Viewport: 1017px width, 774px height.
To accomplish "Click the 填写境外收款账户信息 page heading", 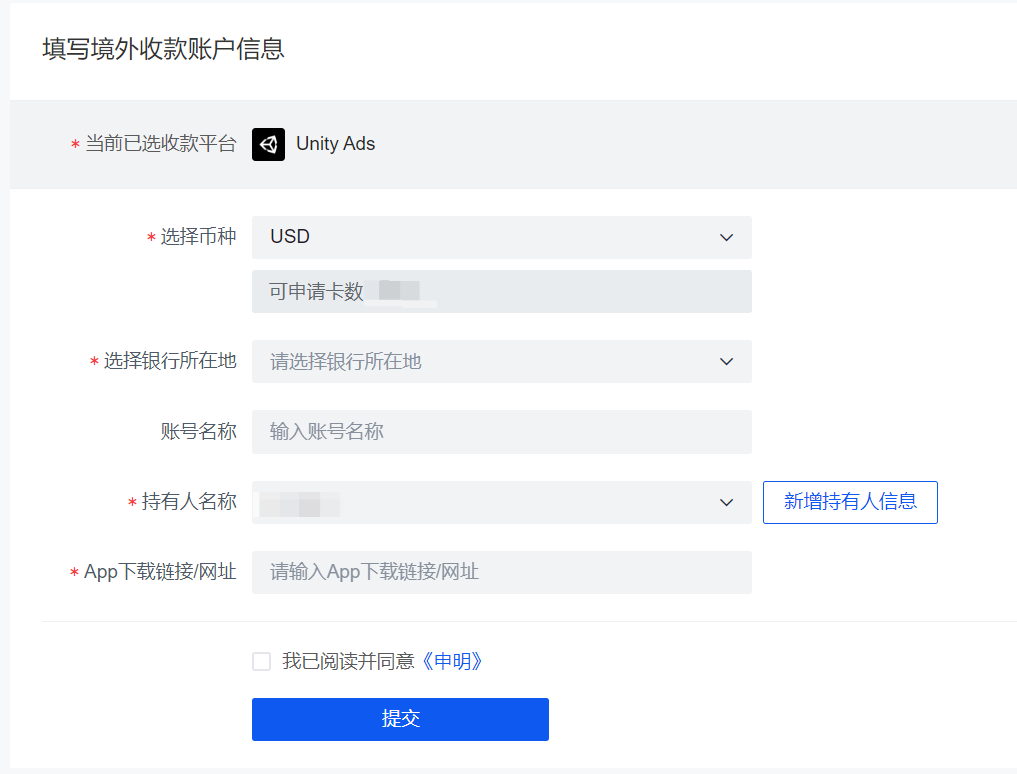I will pos(163,49).
